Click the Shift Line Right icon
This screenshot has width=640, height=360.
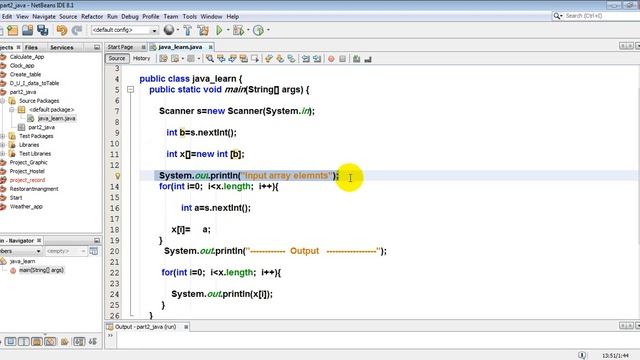(x=317, y=59)
